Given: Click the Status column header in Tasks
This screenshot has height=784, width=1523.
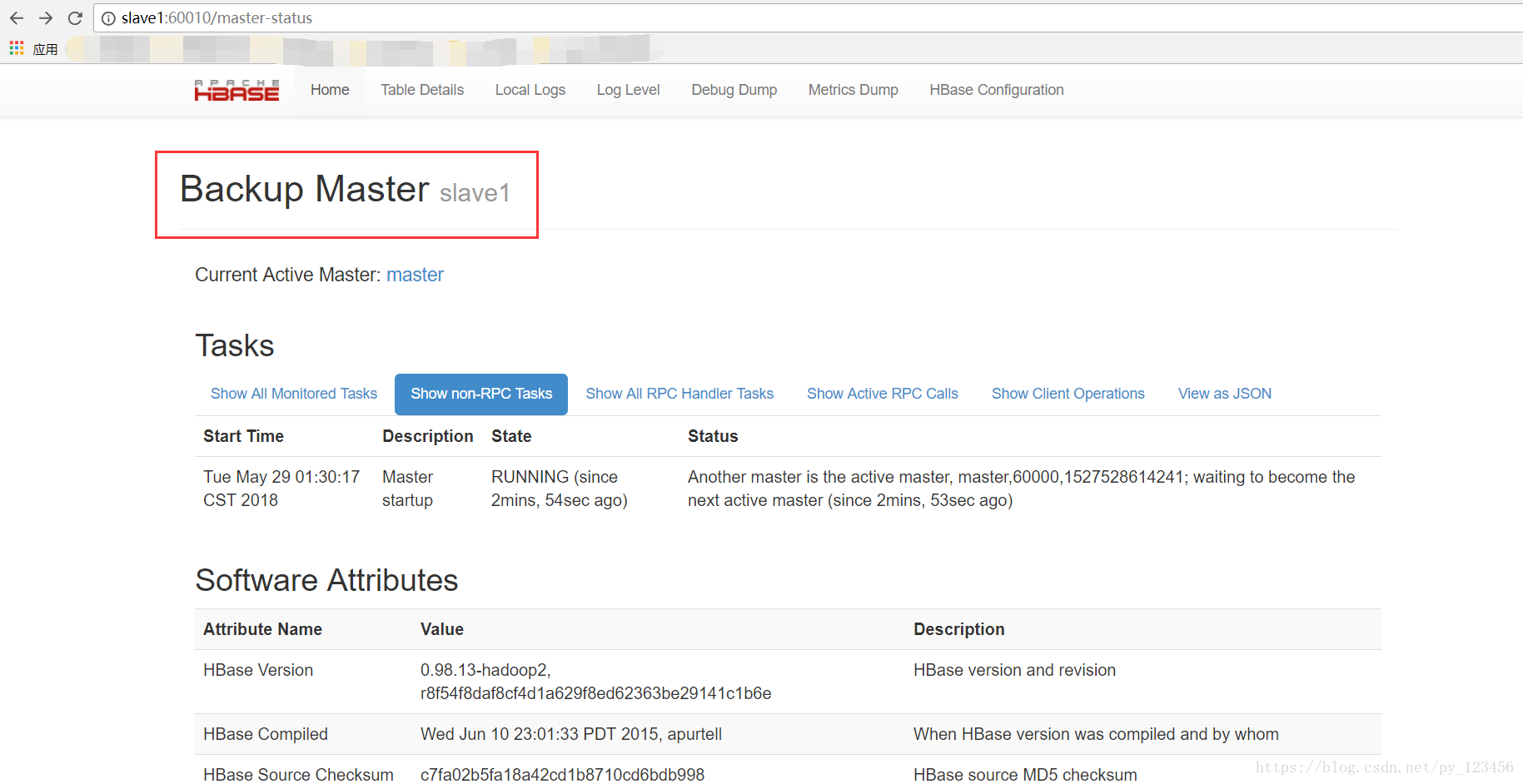Looking at the screenshot, I should pyautogui.click(x=713, y=436).
